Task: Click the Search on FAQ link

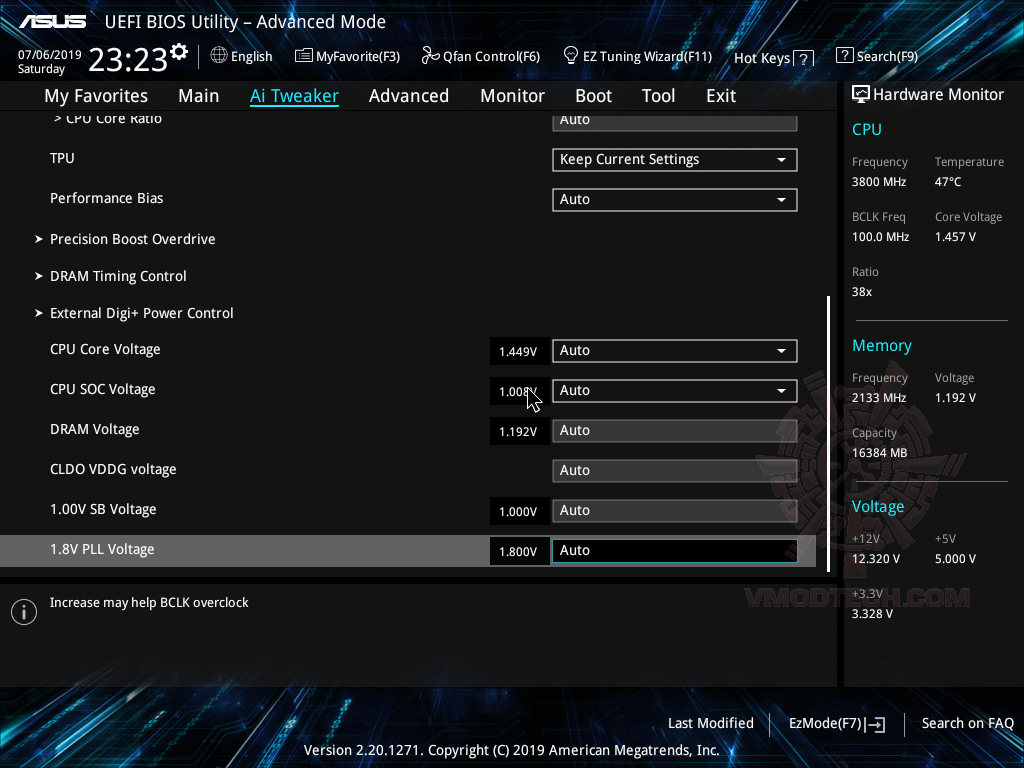Action: tap(967, 723)
